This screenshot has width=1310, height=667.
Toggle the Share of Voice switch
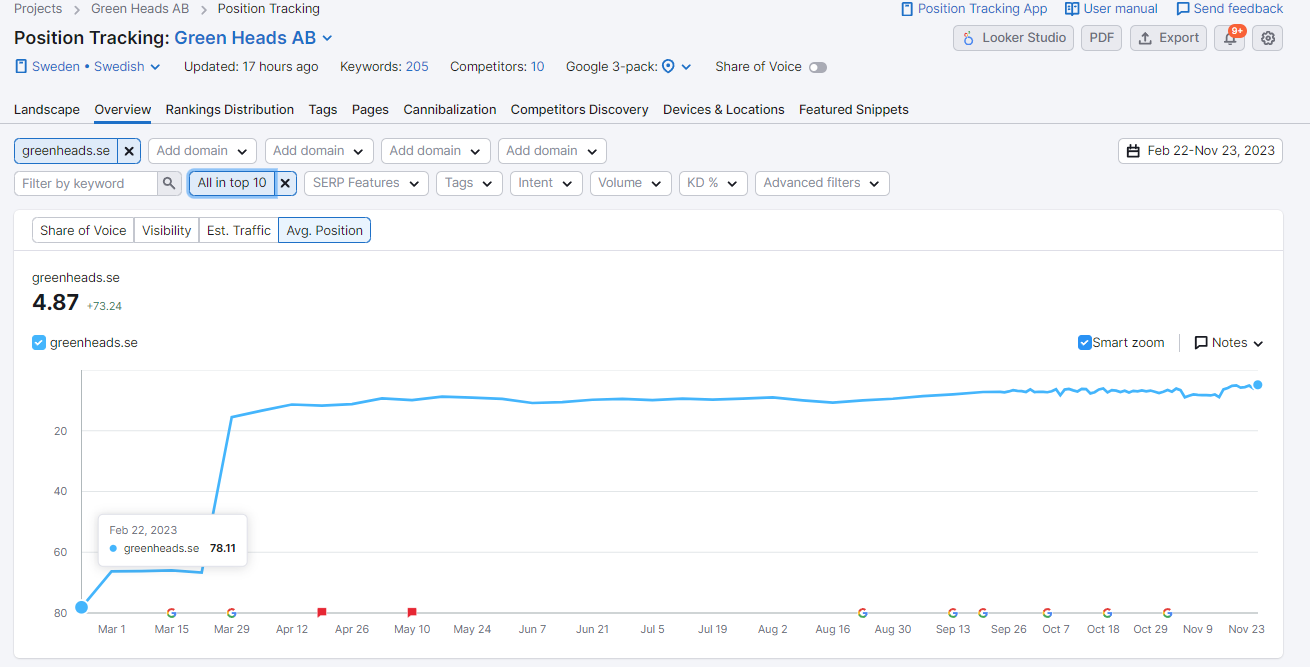818,67
